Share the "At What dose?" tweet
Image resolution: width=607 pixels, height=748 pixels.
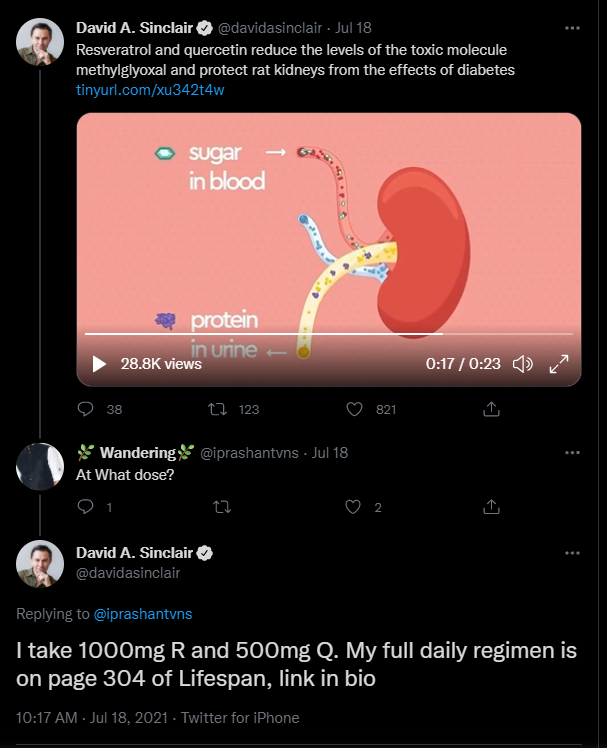(x=491, y=507)
